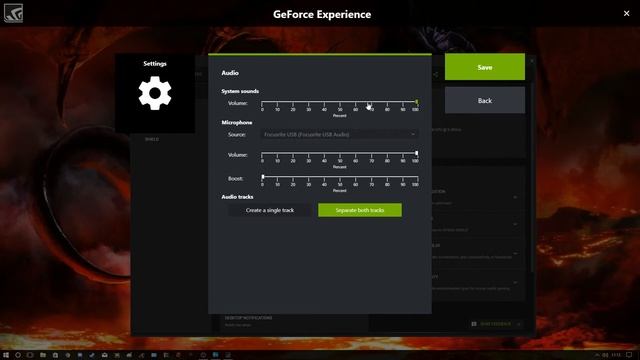Screen dimensions: 640x360
Task: Open the Action Center notifications icon
Action: point(629,355)
